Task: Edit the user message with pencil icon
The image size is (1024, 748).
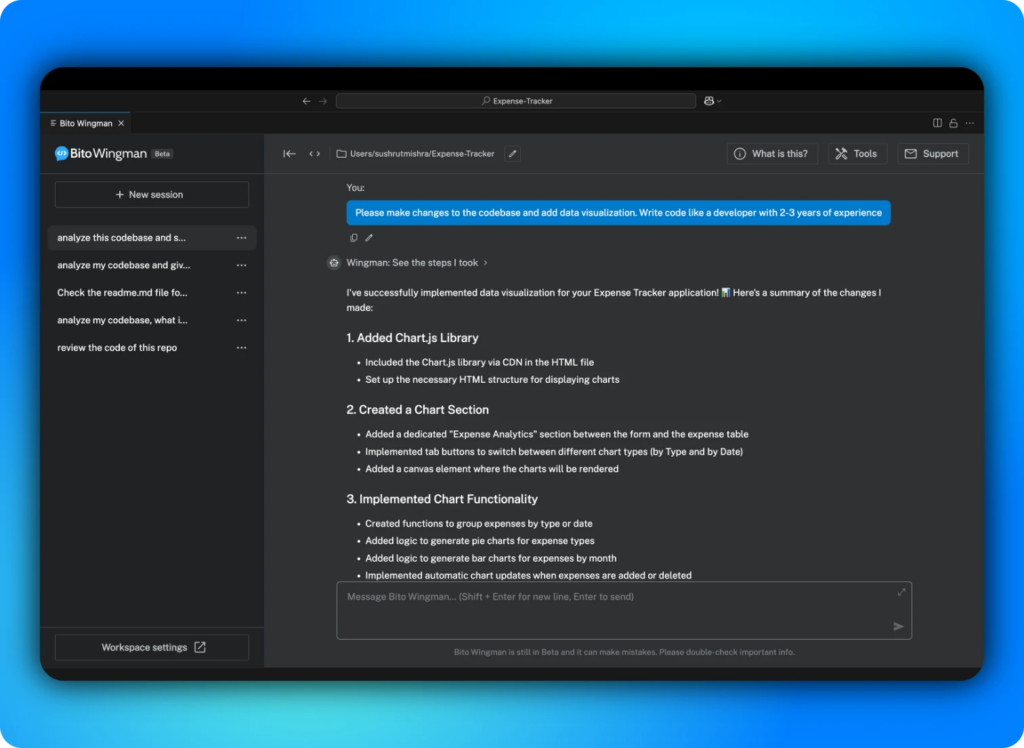Action: pyautogui.click(x=369, y=238)
